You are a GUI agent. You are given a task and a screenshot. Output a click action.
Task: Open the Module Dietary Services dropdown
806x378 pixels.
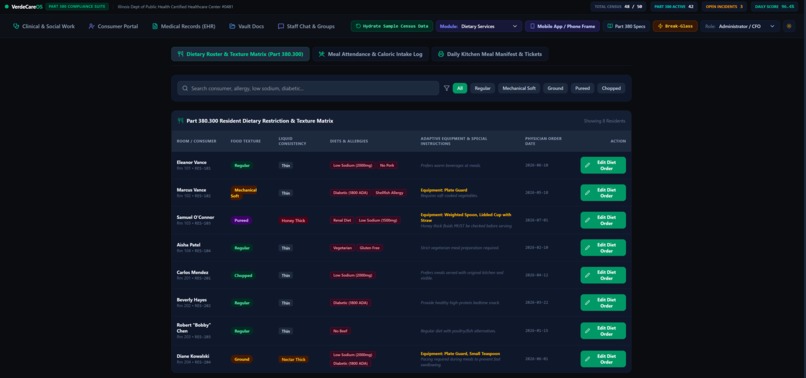point(479,26)
